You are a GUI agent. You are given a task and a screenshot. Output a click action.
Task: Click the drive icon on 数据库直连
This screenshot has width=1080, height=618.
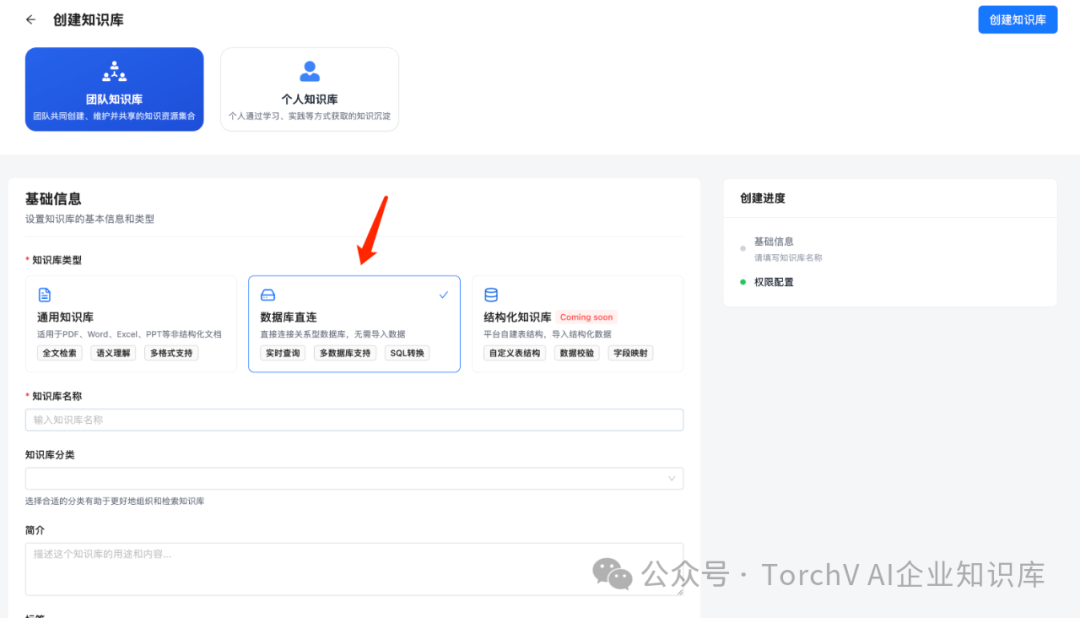pyautogui.click(x=268, y=295)
